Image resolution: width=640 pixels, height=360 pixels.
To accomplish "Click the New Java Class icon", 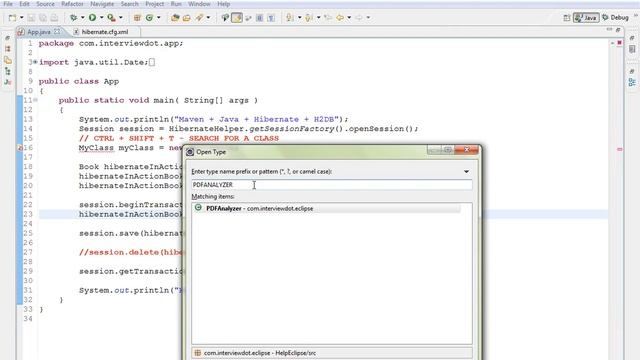I will (149, 18).
